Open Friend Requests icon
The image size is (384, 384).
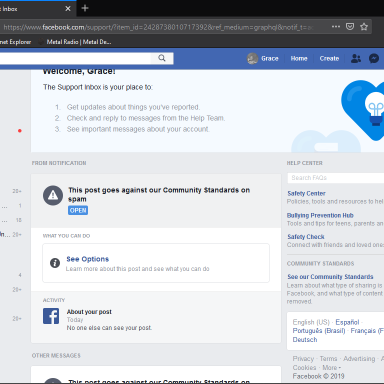pyautogui.click(x=356, y=59)
